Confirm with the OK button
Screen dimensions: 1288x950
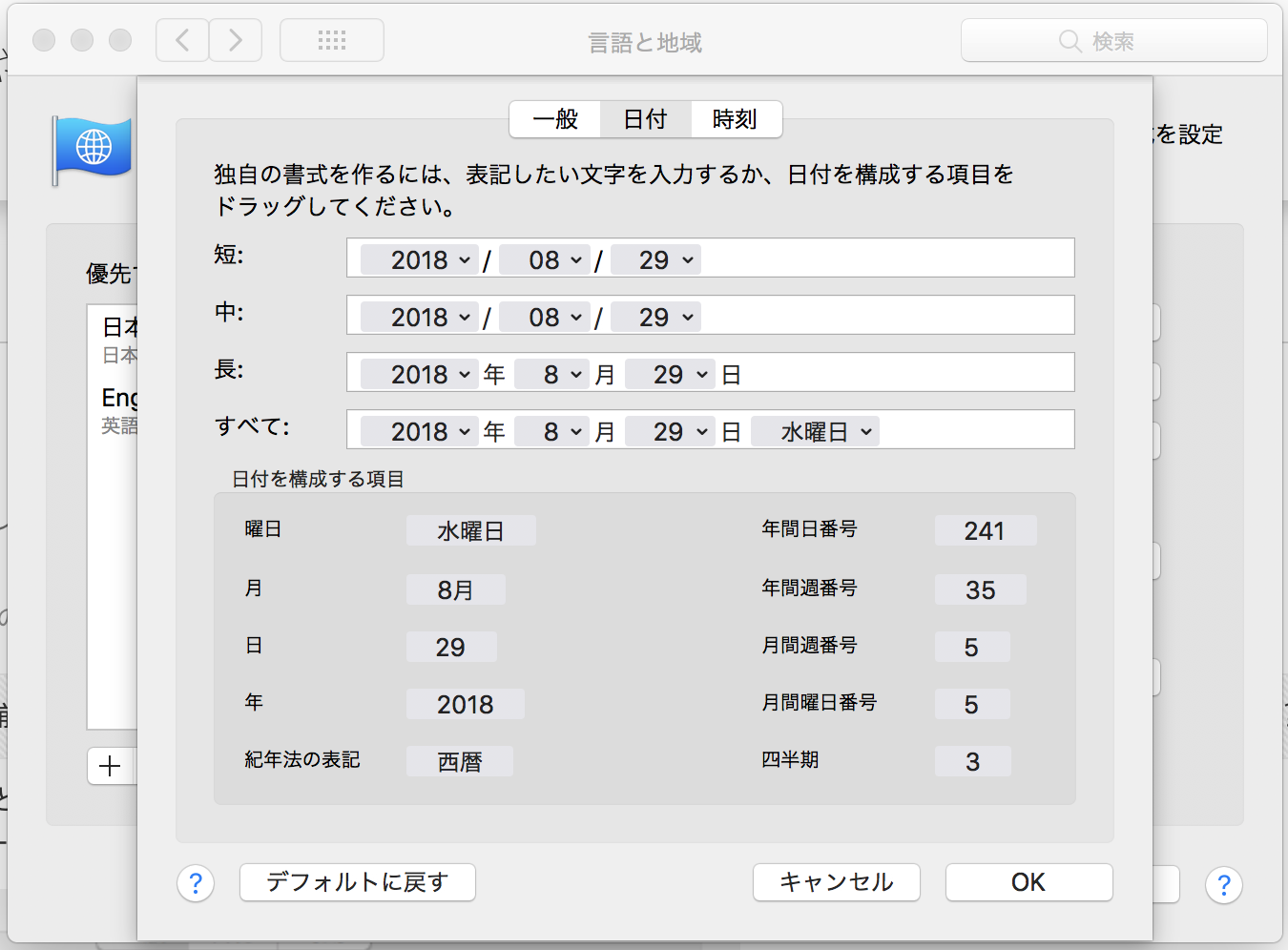(1028, 882)
